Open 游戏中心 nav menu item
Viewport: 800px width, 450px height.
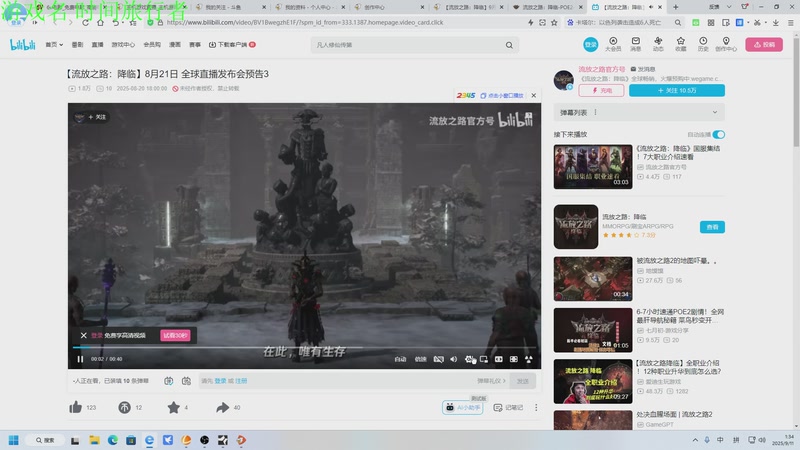point(123,45)
